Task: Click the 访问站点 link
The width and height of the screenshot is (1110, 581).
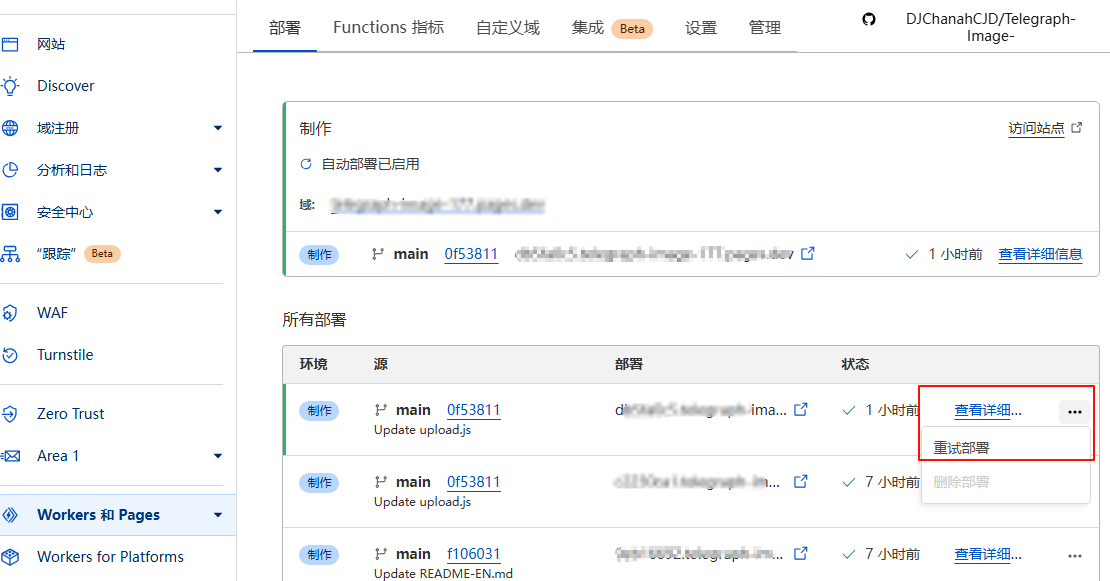Action: pos(1036,128)
